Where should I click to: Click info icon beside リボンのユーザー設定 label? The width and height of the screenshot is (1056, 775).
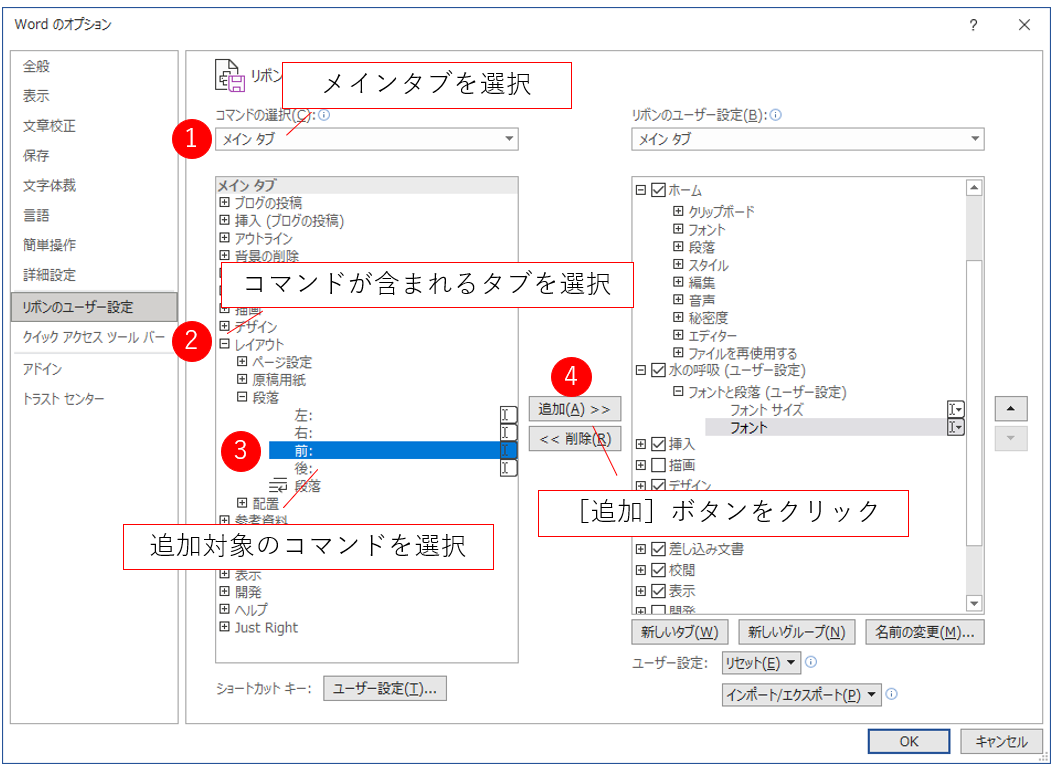pyautogui.click(x=776, y=115)
